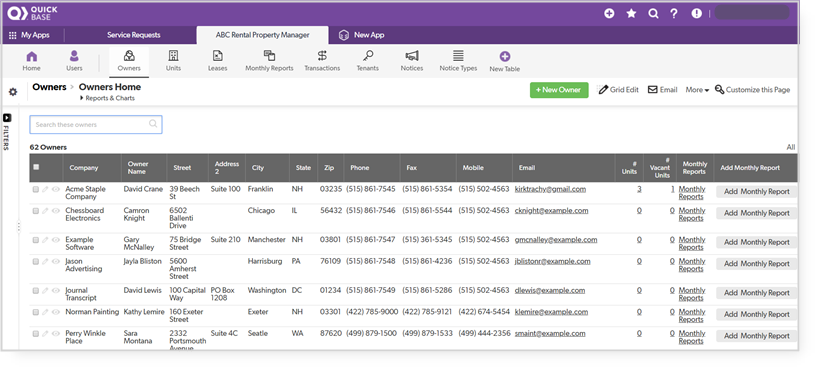The width and height of the screenshot is (815, 367).
Task: Tick the checkbox for Acme Staple Company
Action: 36,190
